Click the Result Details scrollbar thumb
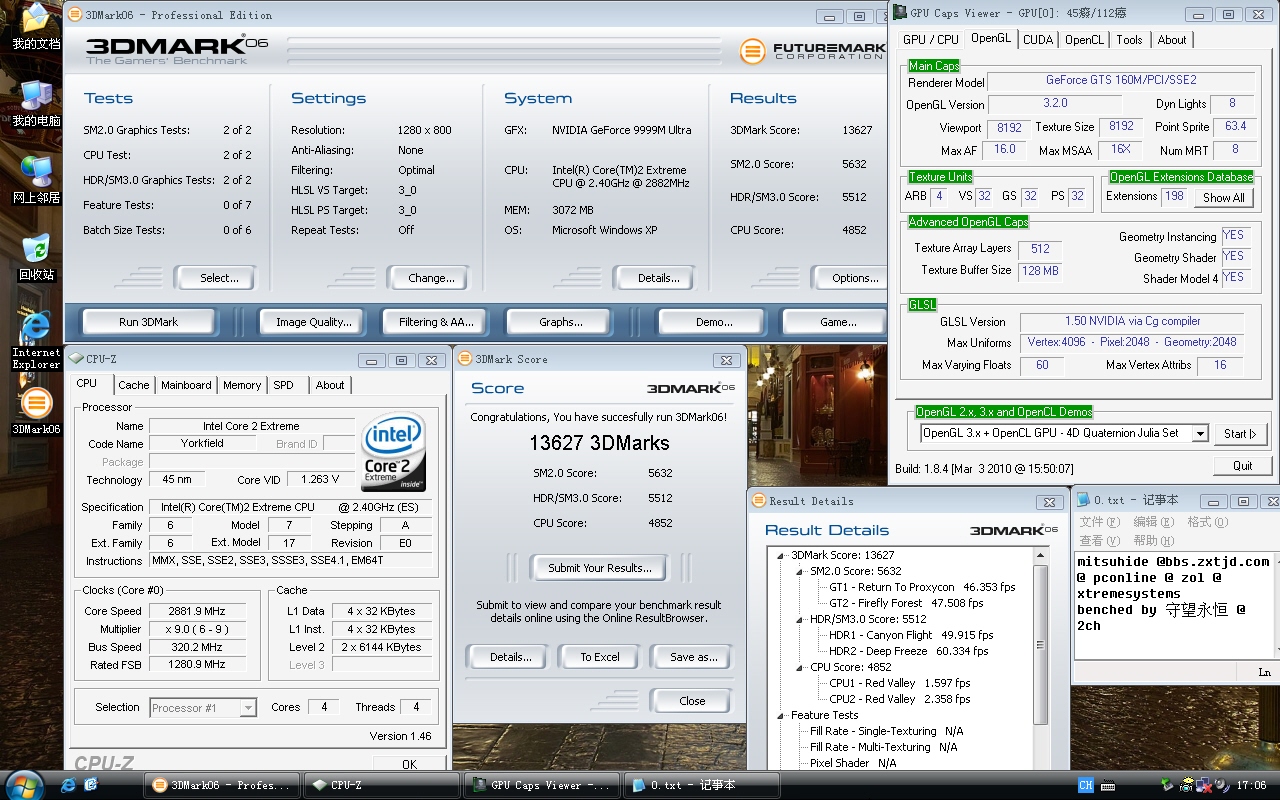Viewport: 1280px width, 800px height. point(1040,644)
